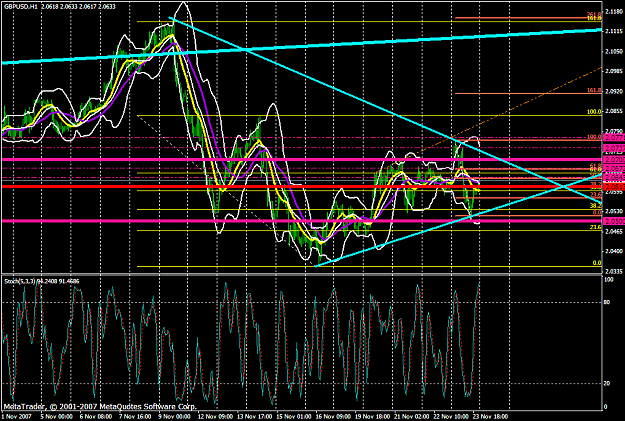Click the 2.0530 price axis label
Viewport: 625px width, 421px height.
coord(614,211)
